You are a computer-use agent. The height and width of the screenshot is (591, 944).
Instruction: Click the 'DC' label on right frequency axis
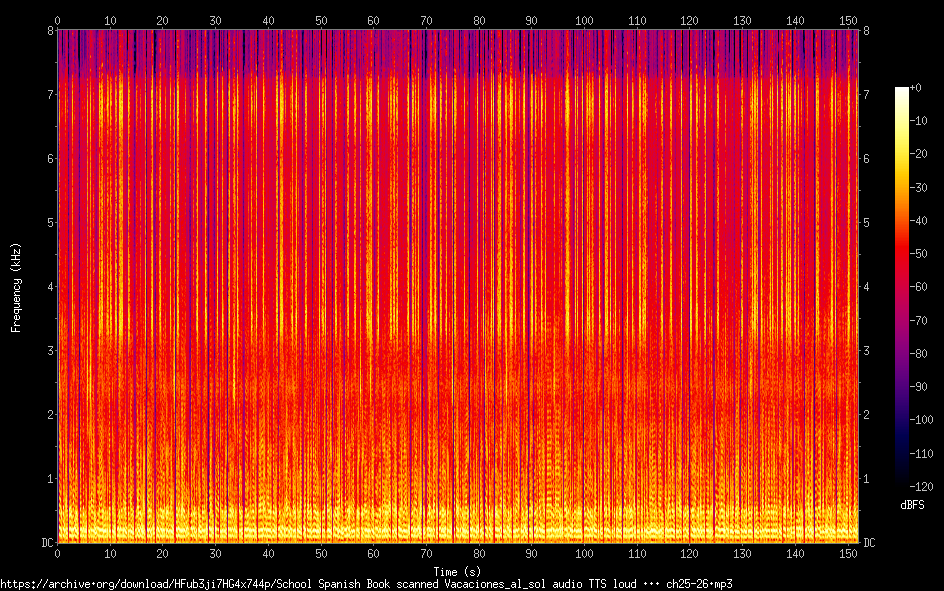click(869, 543)
